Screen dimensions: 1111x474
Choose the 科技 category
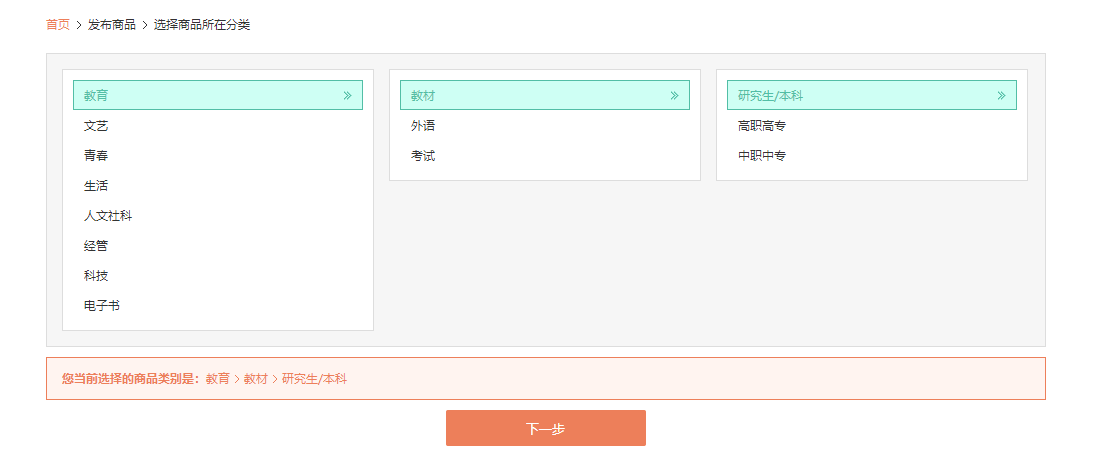click(x=96, y=276)
